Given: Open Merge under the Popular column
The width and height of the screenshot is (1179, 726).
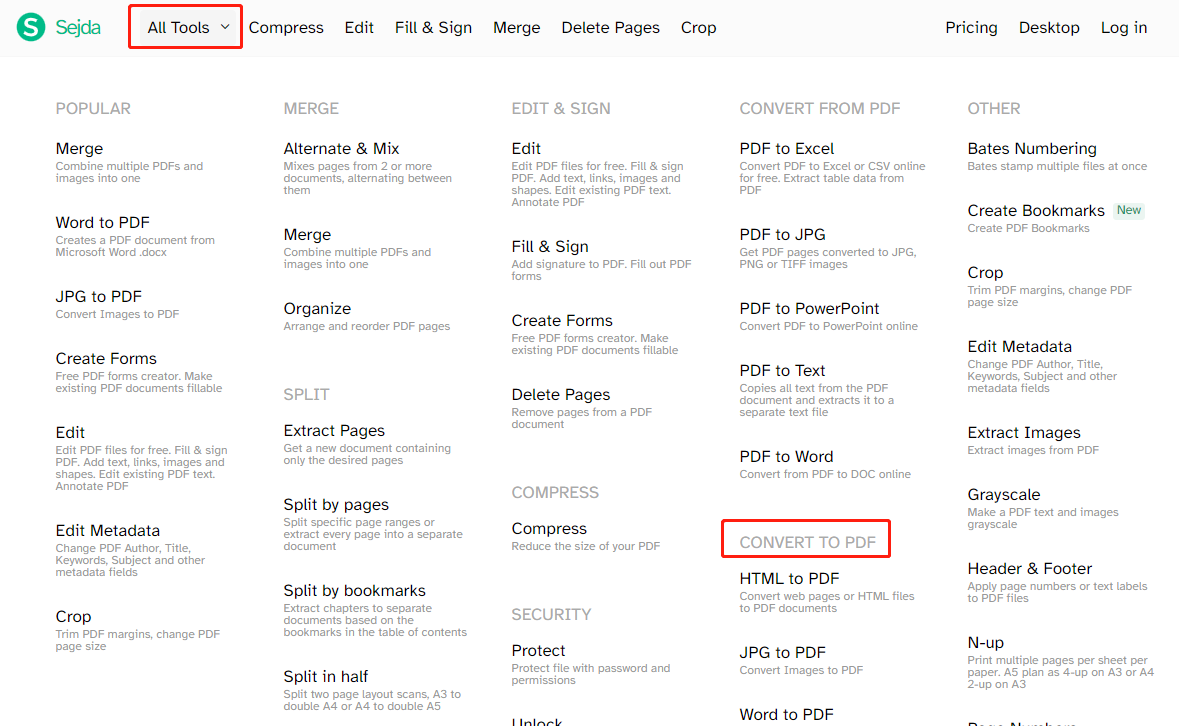Looking at the screenshot, I should (x=79, y=149).
